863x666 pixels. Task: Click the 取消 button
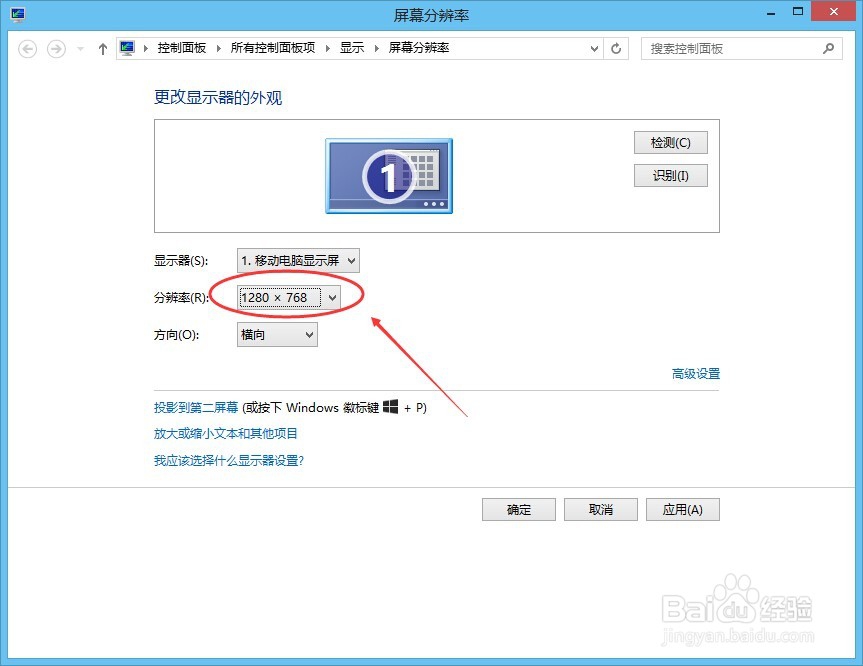point(600,510)
